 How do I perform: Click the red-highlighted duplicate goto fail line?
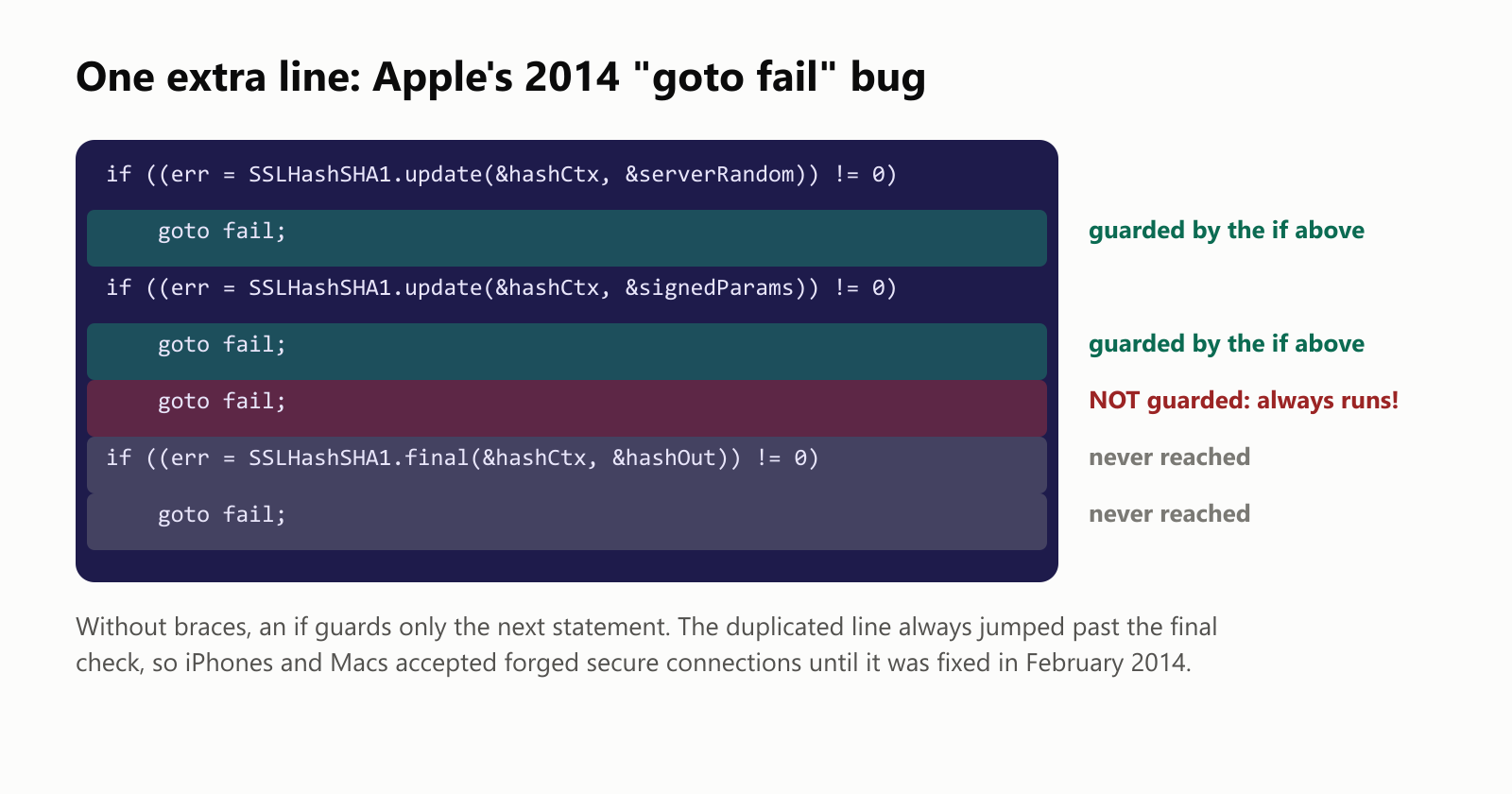click(x=567, y=408)
